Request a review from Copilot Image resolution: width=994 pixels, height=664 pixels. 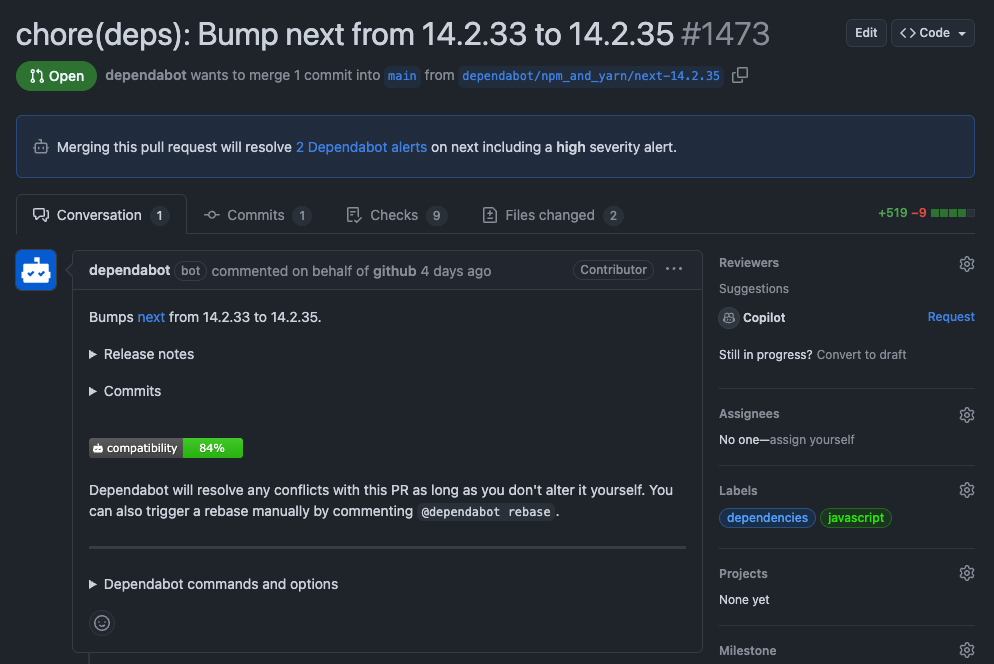point(951,316)
